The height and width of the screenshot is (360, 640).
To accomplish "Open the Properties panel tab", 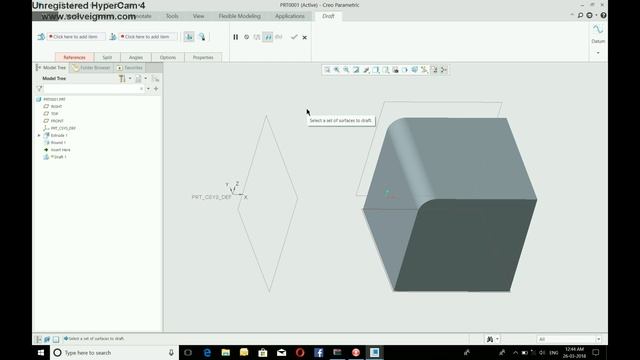I will (203, 58).
